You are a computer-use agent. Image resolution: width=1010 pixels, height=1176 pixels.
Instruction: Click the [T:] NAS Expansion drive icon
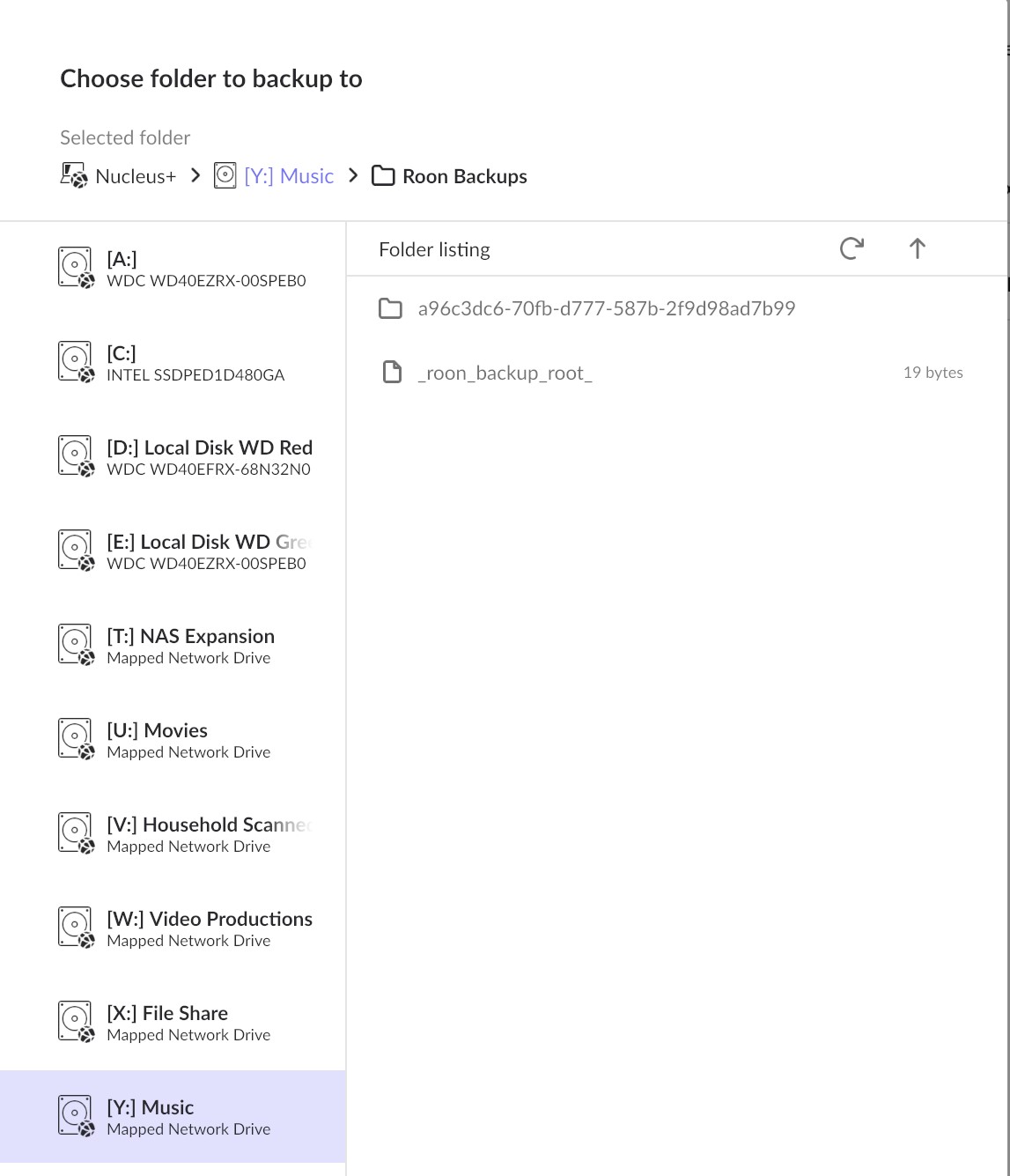76,645
